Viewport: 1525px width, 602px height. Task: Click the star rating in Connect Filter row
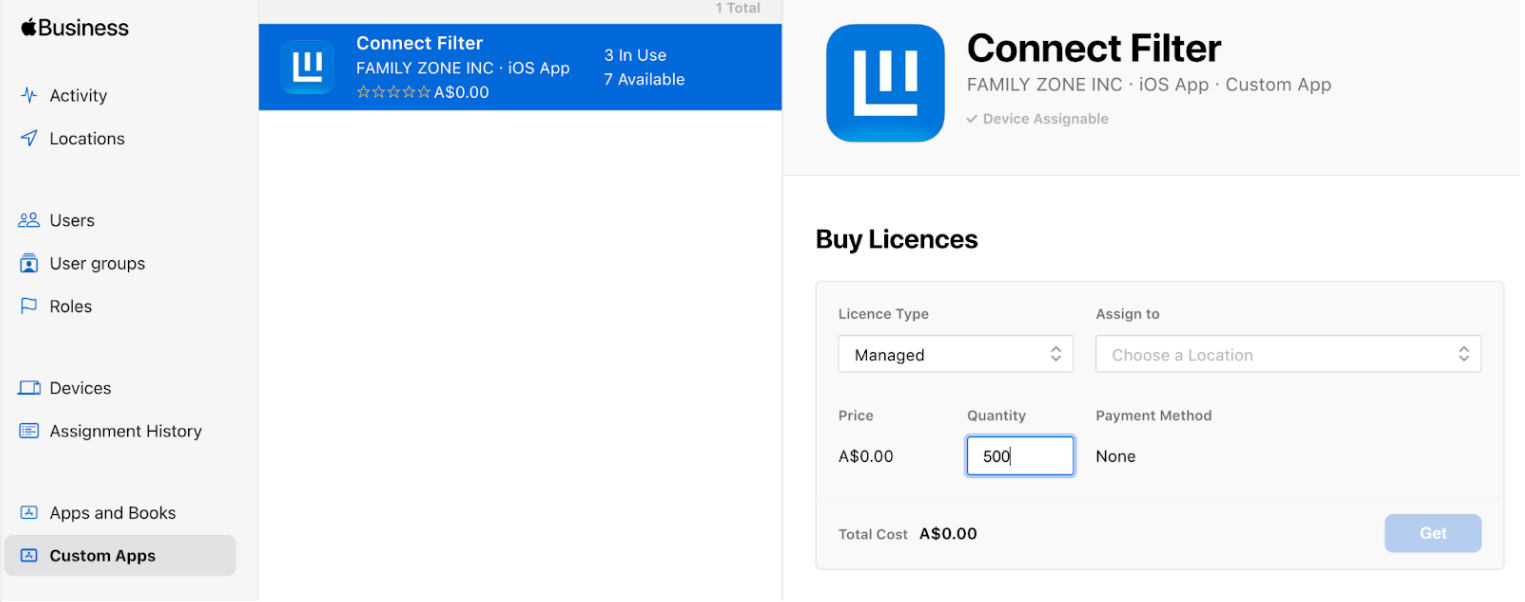click(394, 92)
